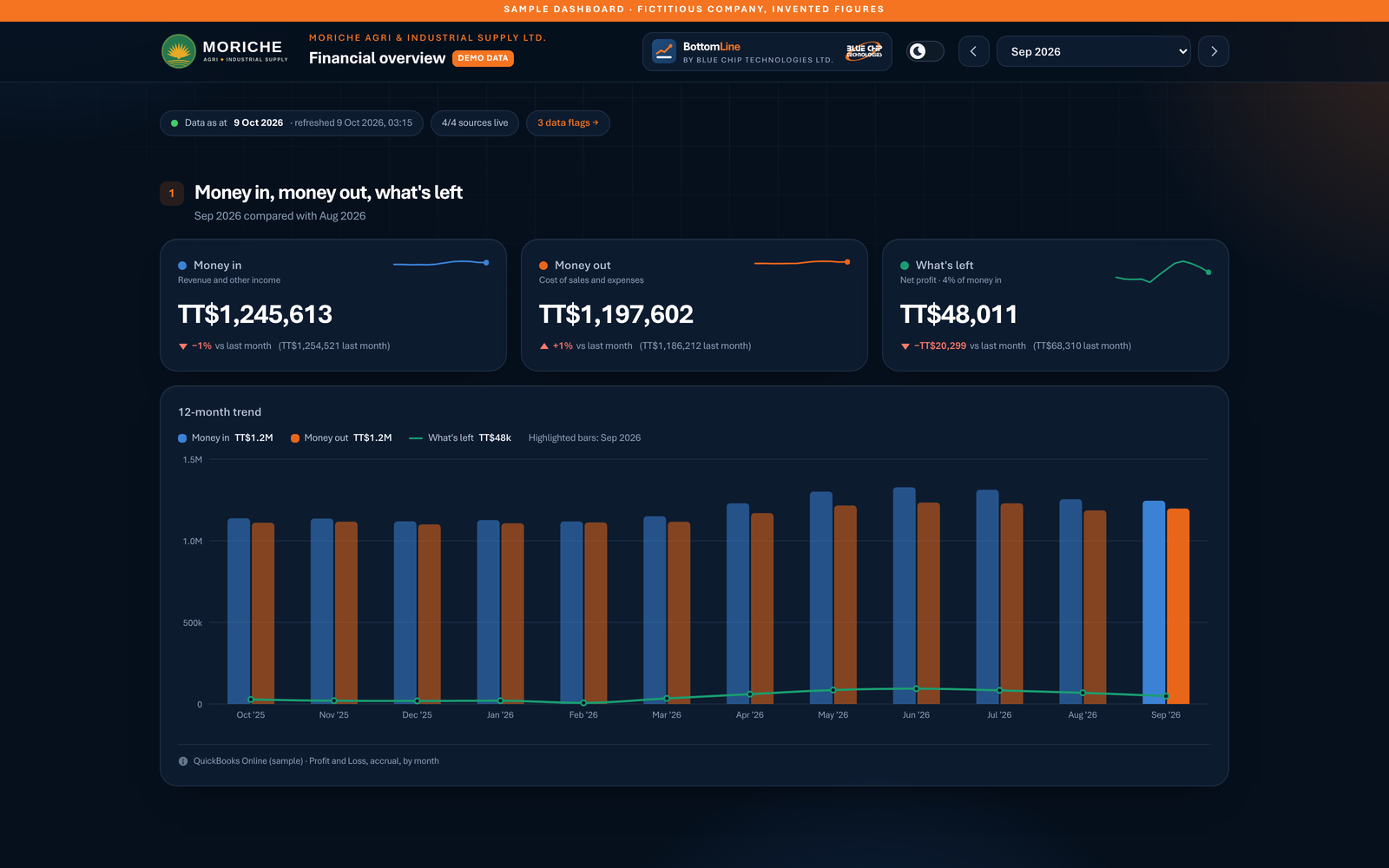This screenshot has height=868, width=1389.
Task: Click the BottomLine chart icon
Action: point(664,51)
